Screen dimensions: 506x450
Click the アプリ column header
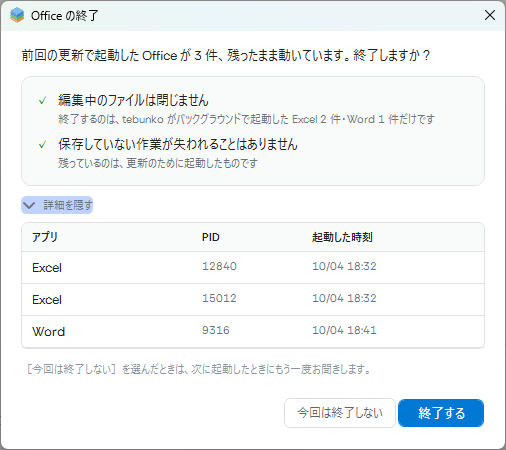[x=45, y=237]
